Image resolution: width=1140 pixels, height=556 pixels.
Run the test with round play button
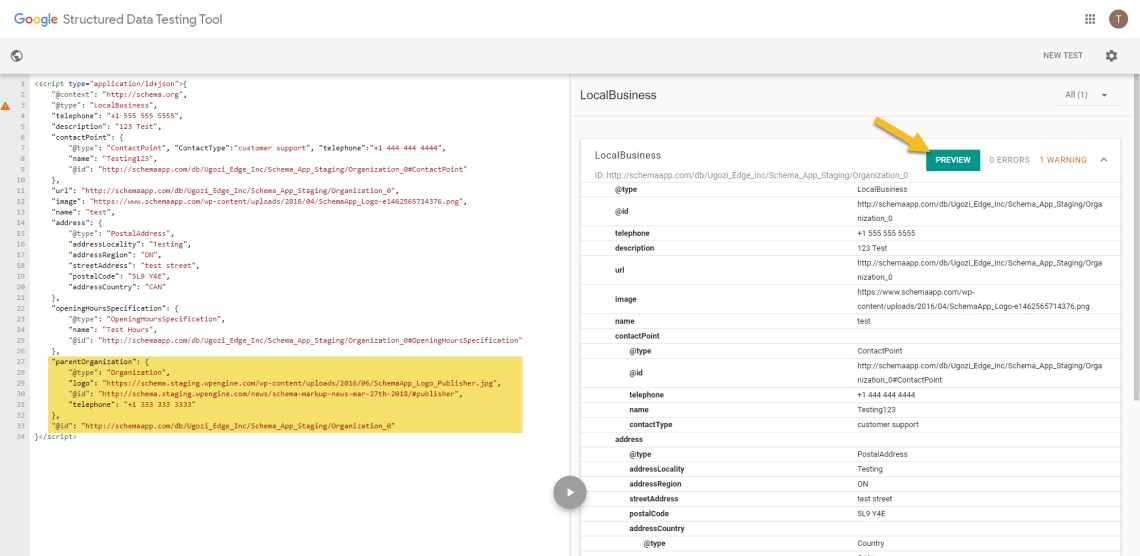click(x=569, y=492)
